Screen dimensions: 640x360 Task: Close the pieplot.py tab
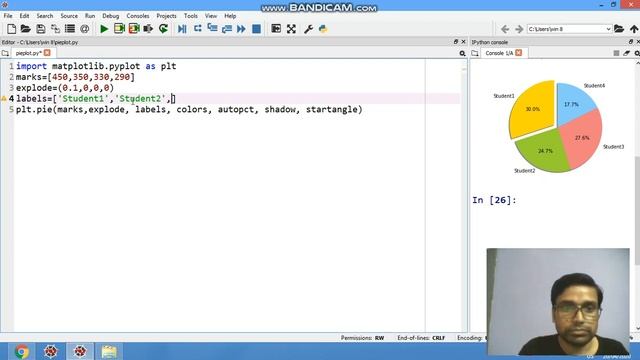click(47, 53)
